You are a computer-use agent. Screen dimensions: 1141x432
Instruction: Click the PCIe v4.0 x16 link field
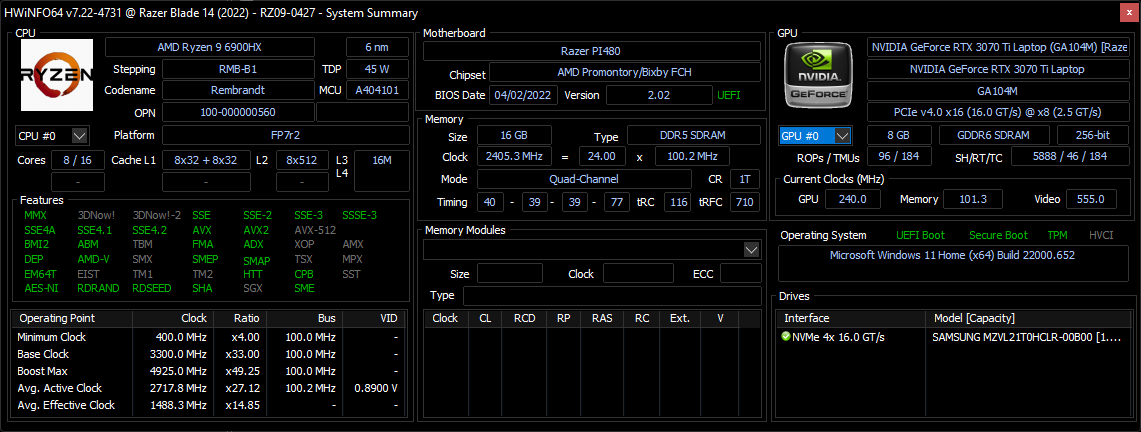997,113
